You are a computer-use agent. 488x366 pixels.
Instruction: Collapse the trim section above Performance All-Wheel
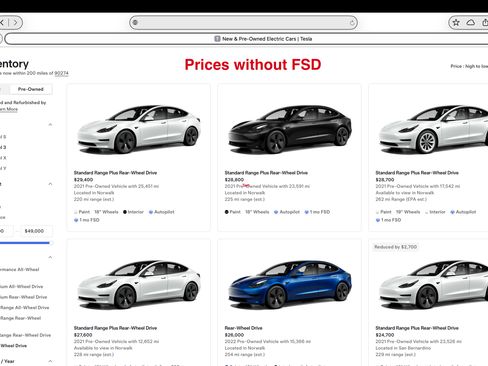50,257
